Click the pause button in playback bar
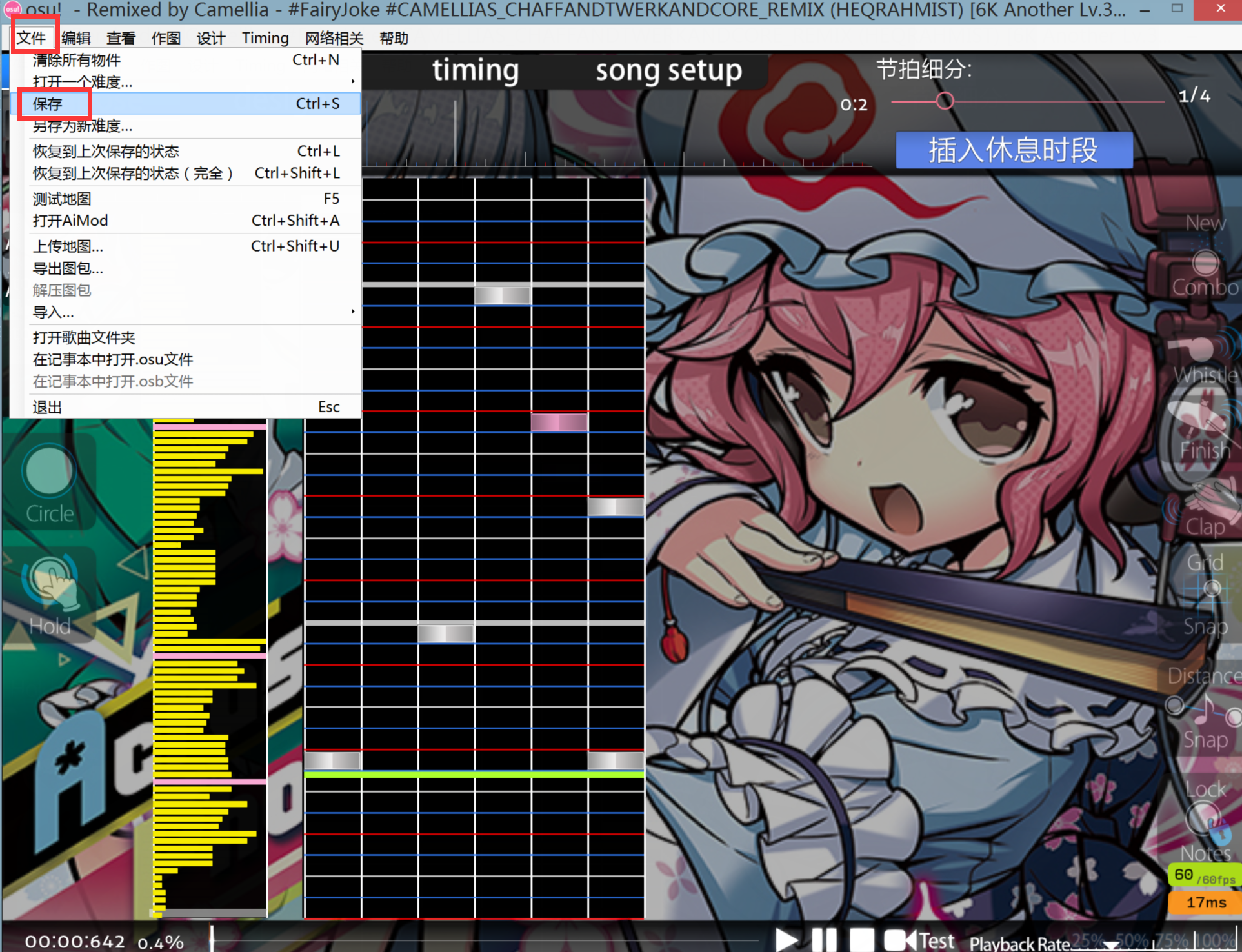The width and height of the screenshot is (1242, 952). [x=824, y=940]
